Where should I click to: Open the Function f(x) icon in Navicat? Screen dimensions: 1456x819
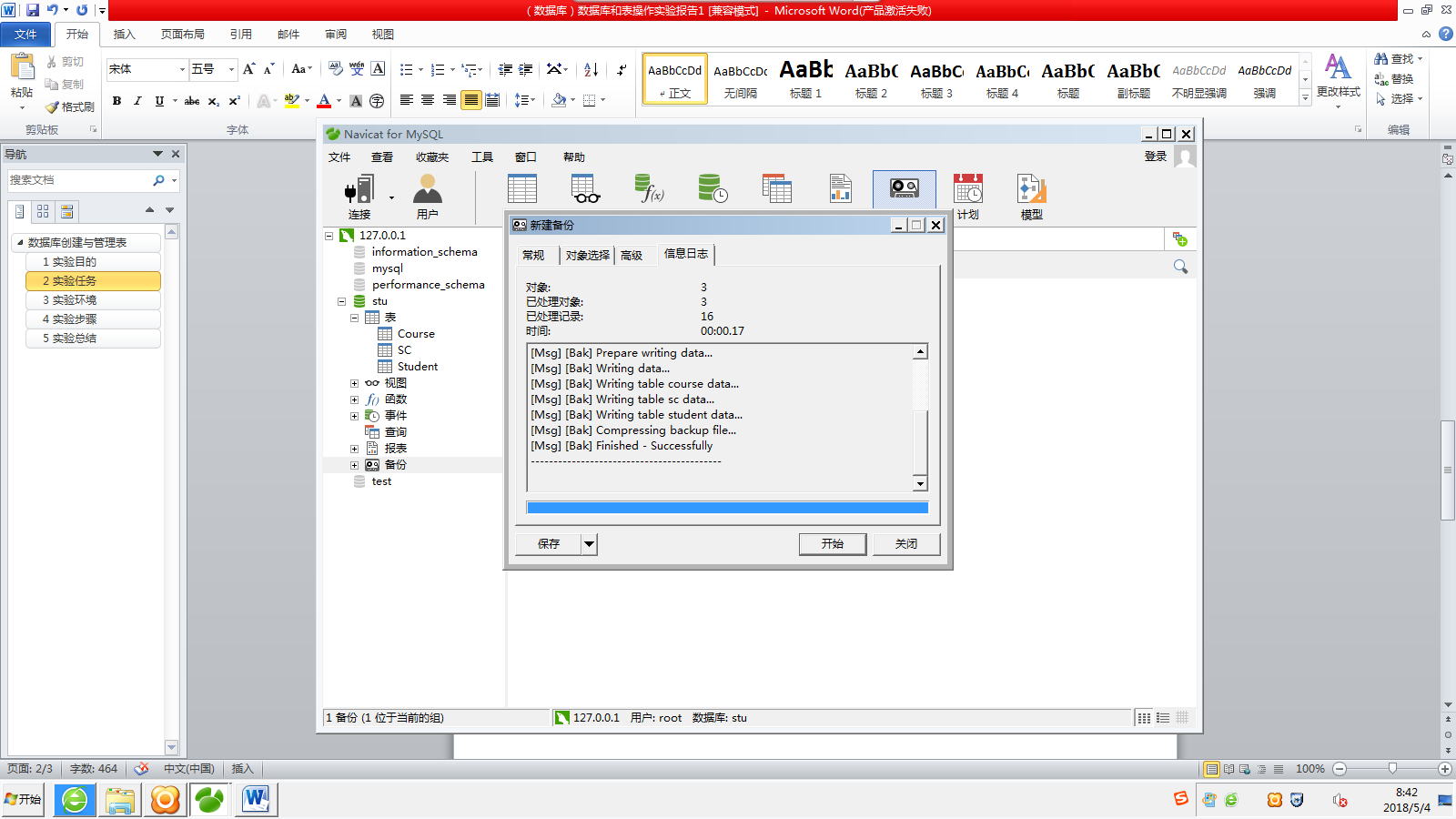pos(649,188)
